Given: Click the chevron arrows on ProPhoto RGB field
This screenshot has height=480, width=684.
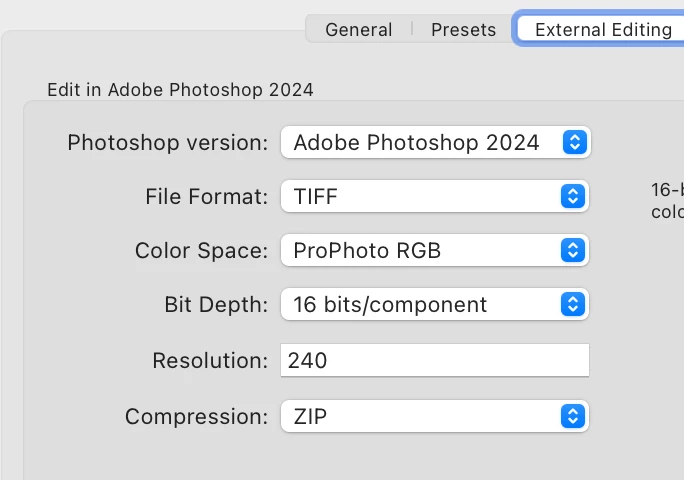Looking at the screenshot, I should coord(572,251).
